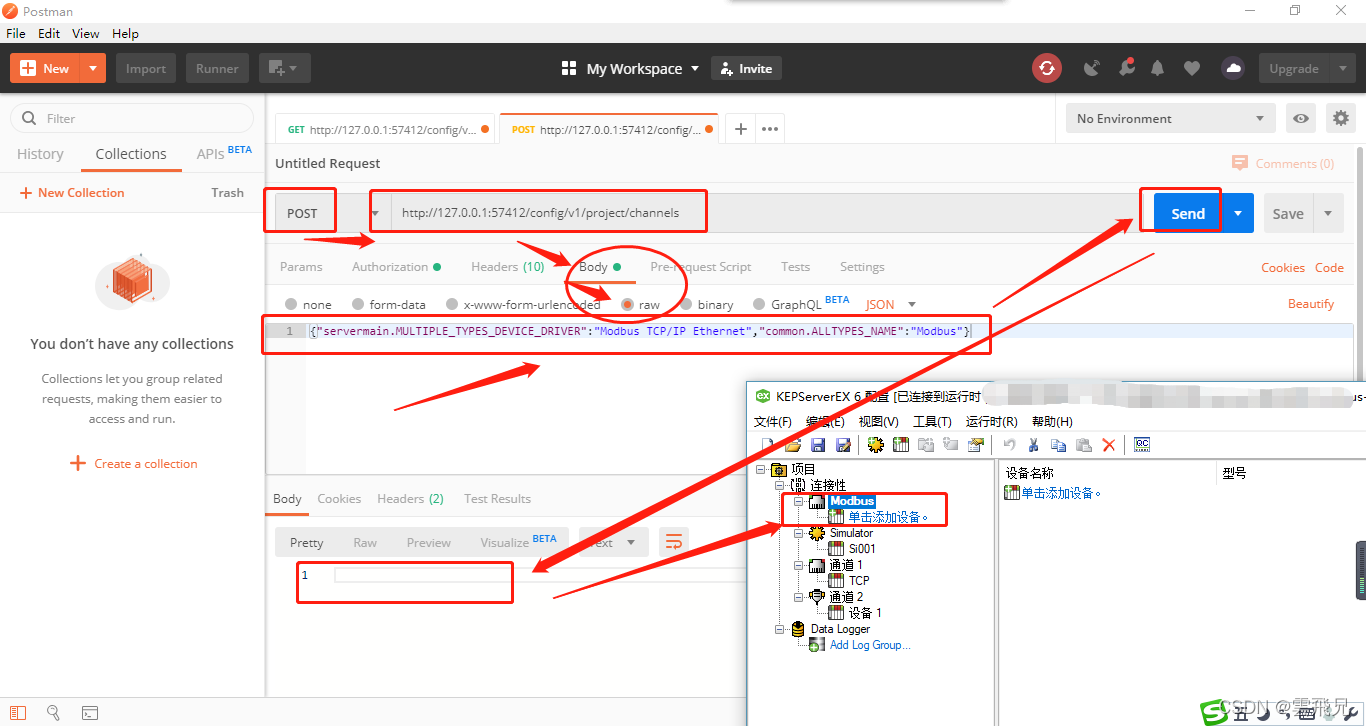Open the notifications bell
This screenshot has height=726, width=1366.
point(1158,68)
